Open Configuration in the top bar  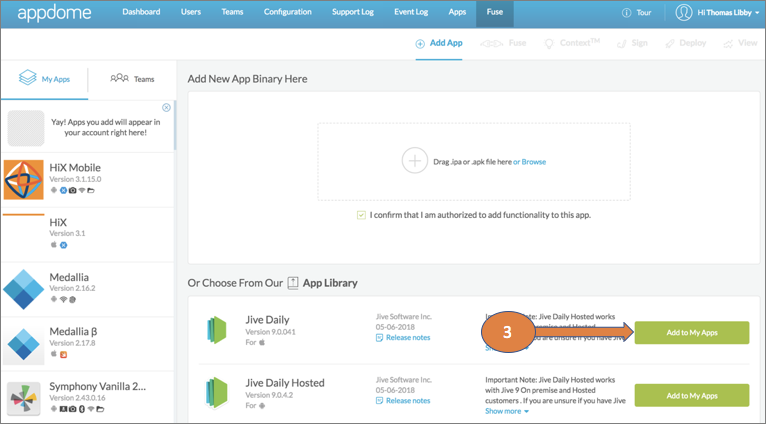click(288, 12)
